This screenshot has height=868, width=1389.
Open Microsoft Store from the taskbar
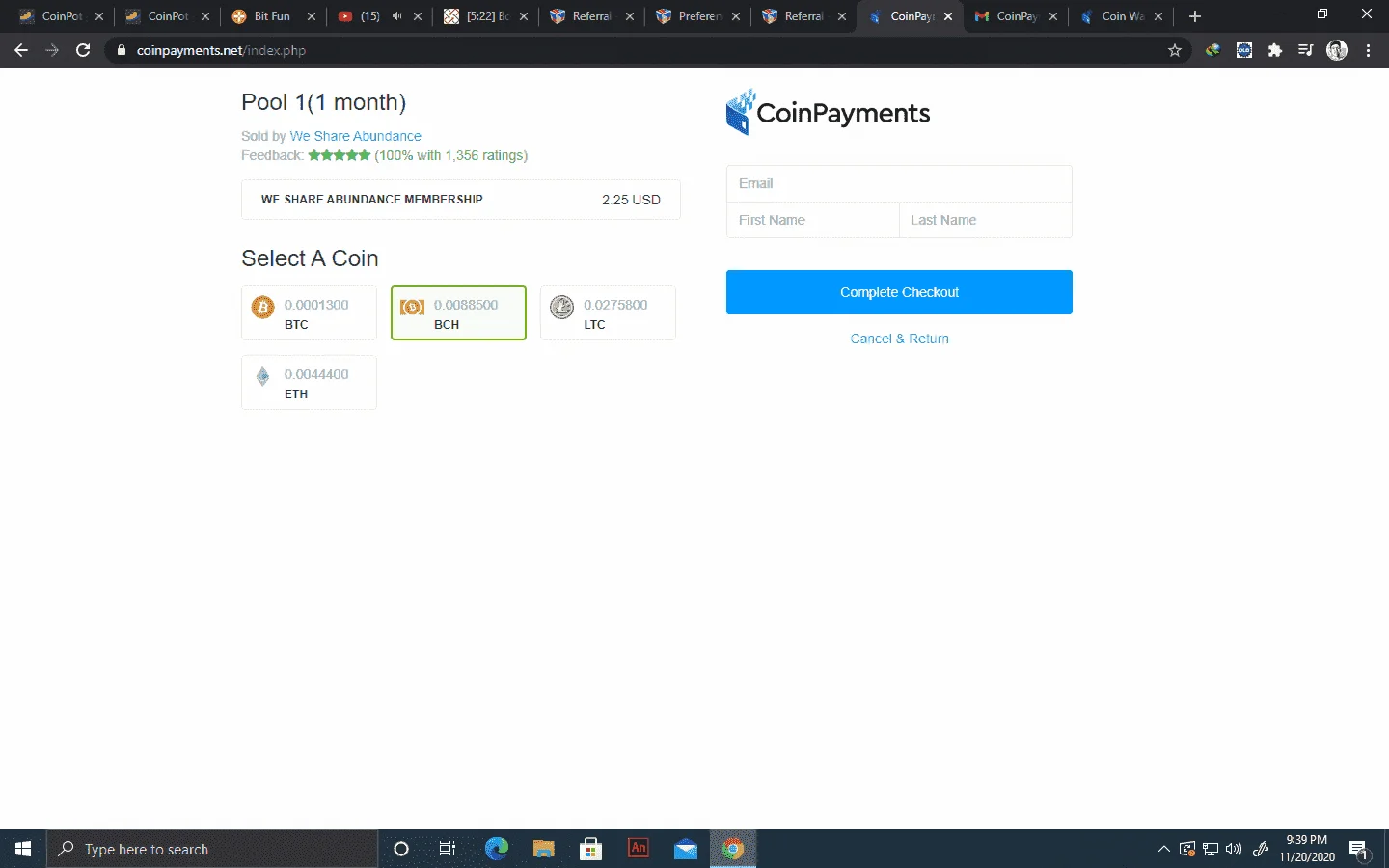(591, 849)
